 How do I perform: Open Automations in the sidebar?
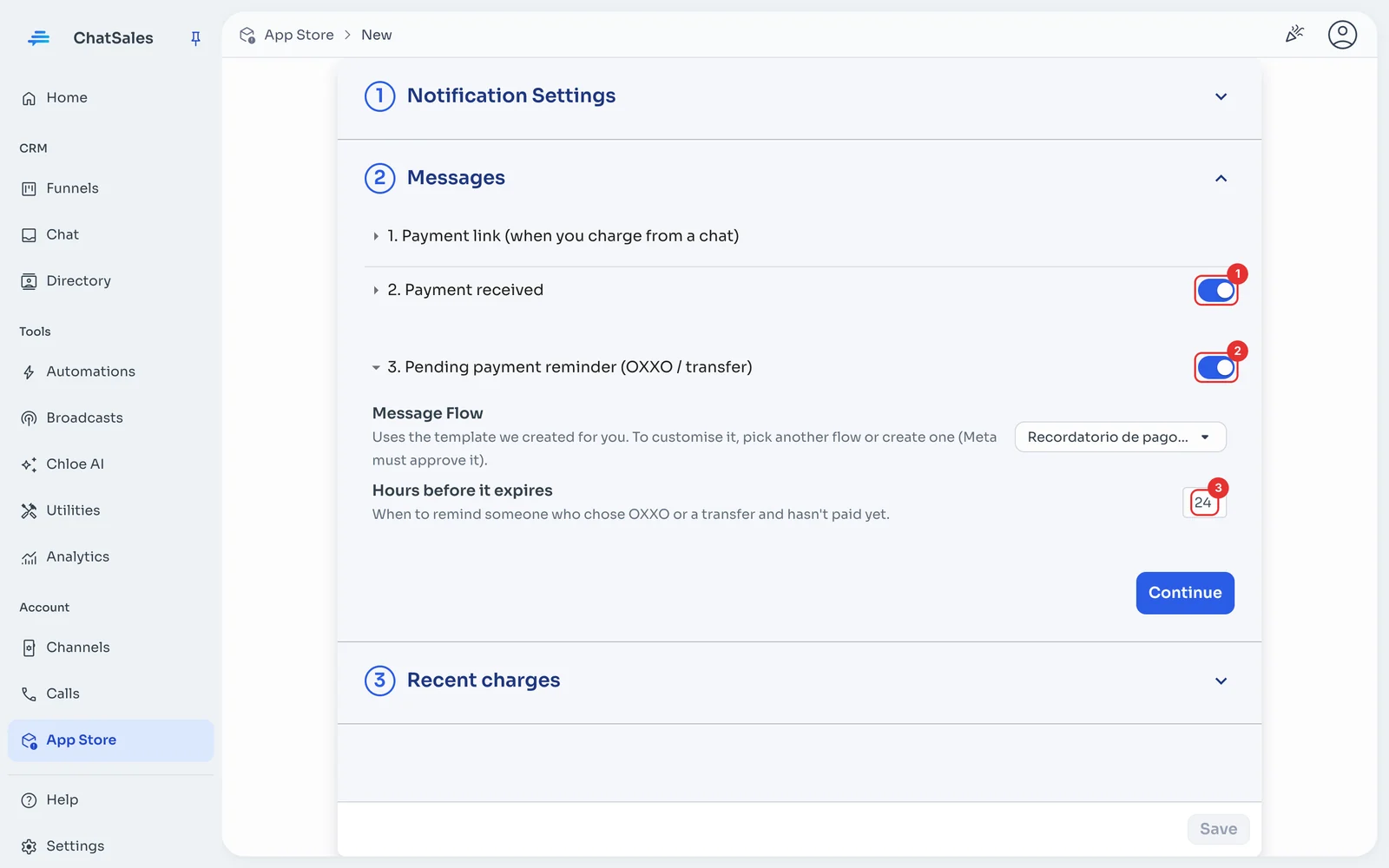(x=110, y=372)
